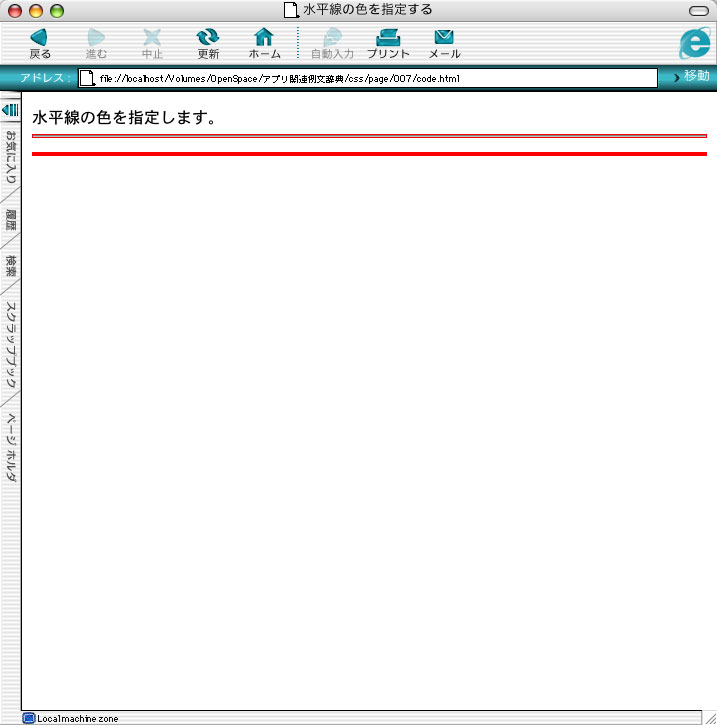The image size is (717, 725).
Task: Open the ホーム home page
Action: point(264,43)
